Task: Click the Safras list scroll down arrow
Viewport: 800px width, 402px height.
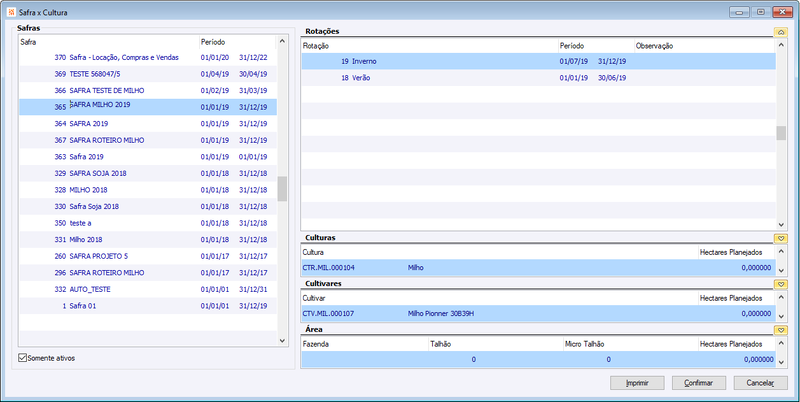Action: 282,340
